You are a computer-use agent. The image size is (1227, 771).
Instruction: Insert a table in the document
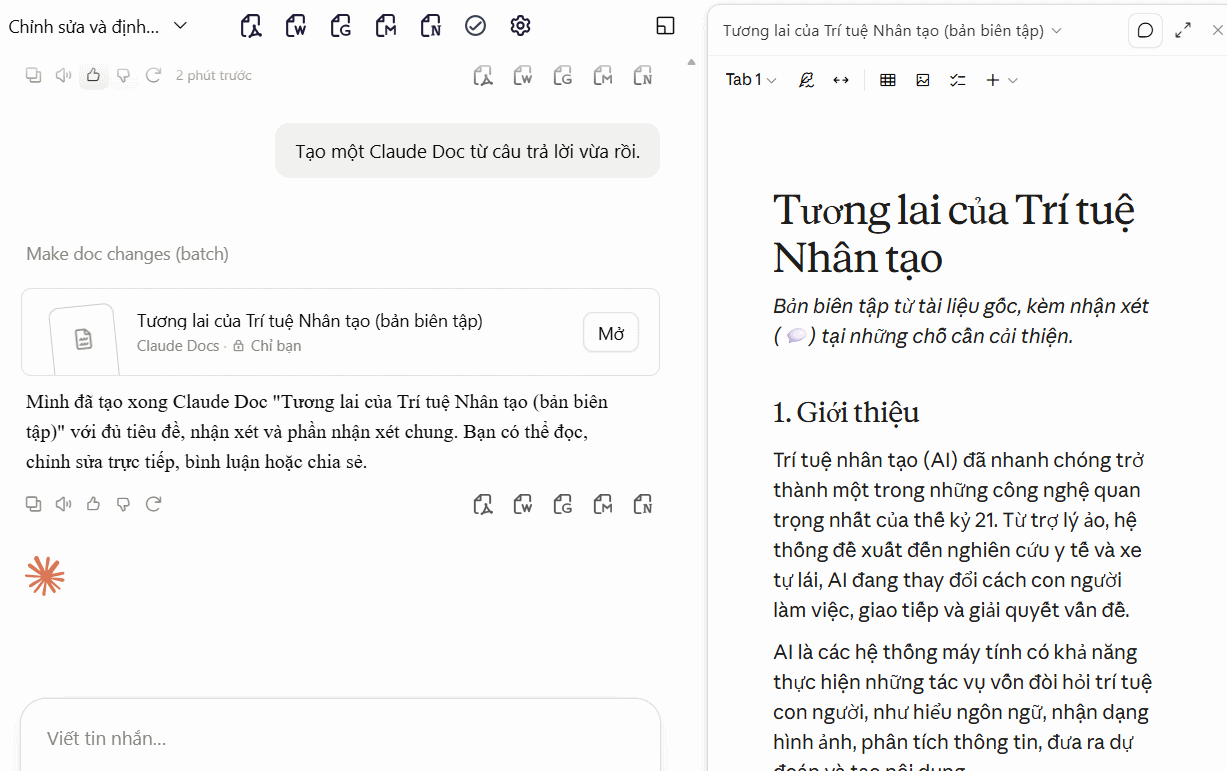pos(888,80)
